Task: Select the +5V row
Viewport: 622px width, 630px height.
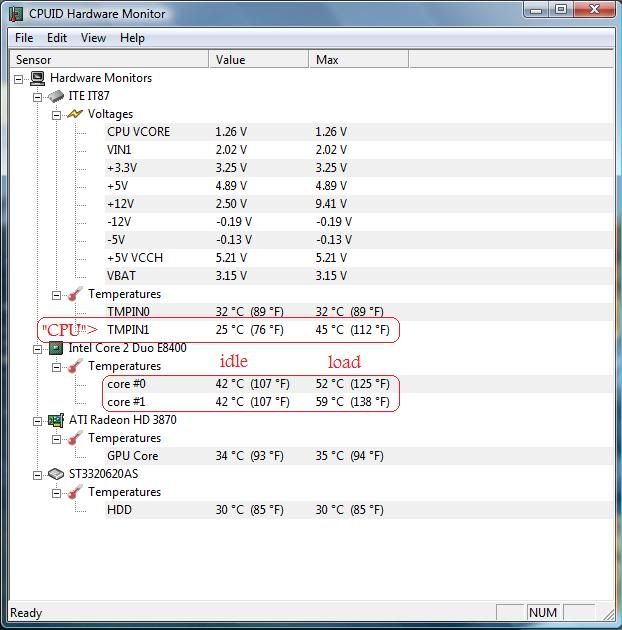Action: (359, 186)
